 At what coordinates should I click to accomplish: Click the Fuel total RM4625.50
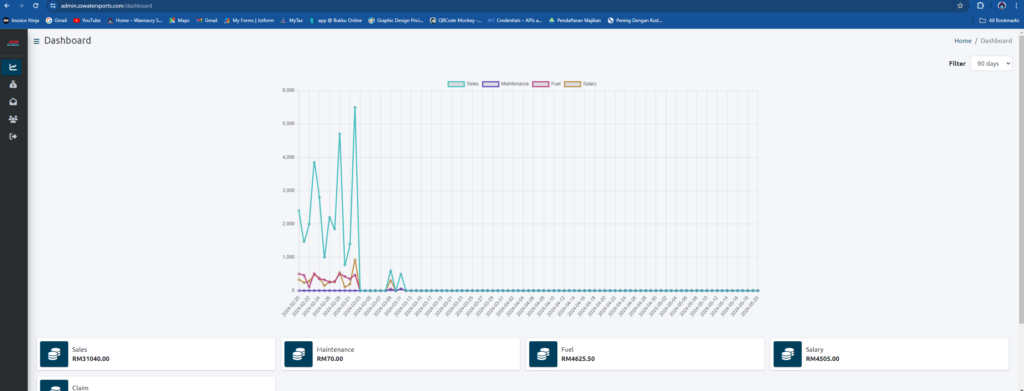(x=578, y=358)
